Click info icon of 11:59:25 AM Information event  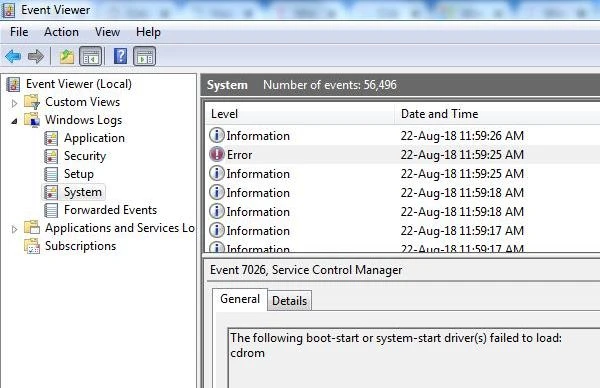coord(217,173)
